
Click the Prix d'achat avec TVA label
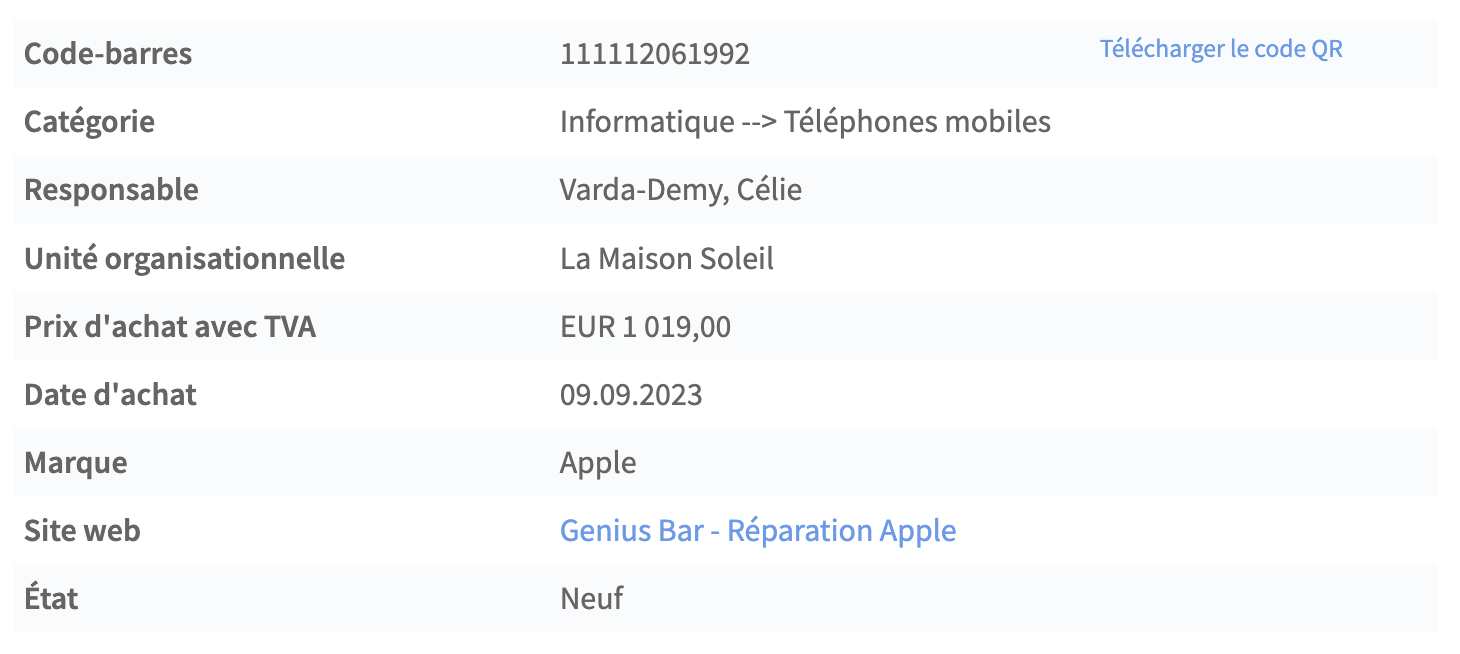pos(170,326)
